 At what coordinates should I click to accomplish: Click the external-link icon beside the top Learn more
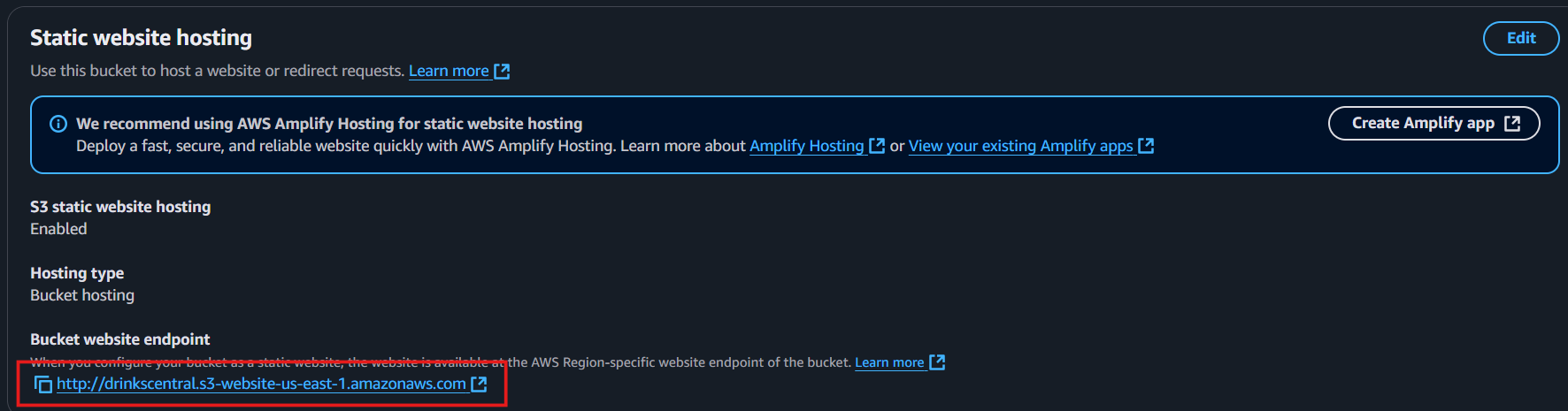click(x=502, y=71)
